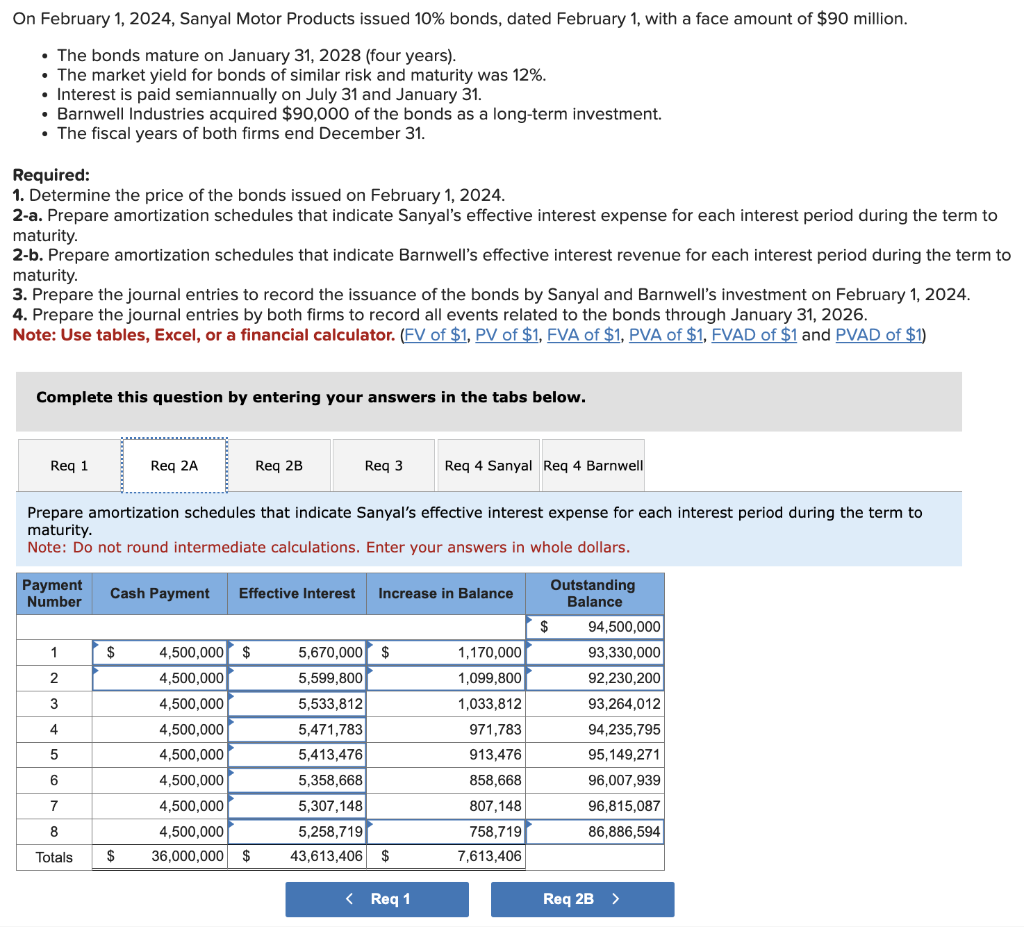Select payment 3 cash payment 4,500,000
Viewport: 1024px width, 927px height.
pos(160,704)
